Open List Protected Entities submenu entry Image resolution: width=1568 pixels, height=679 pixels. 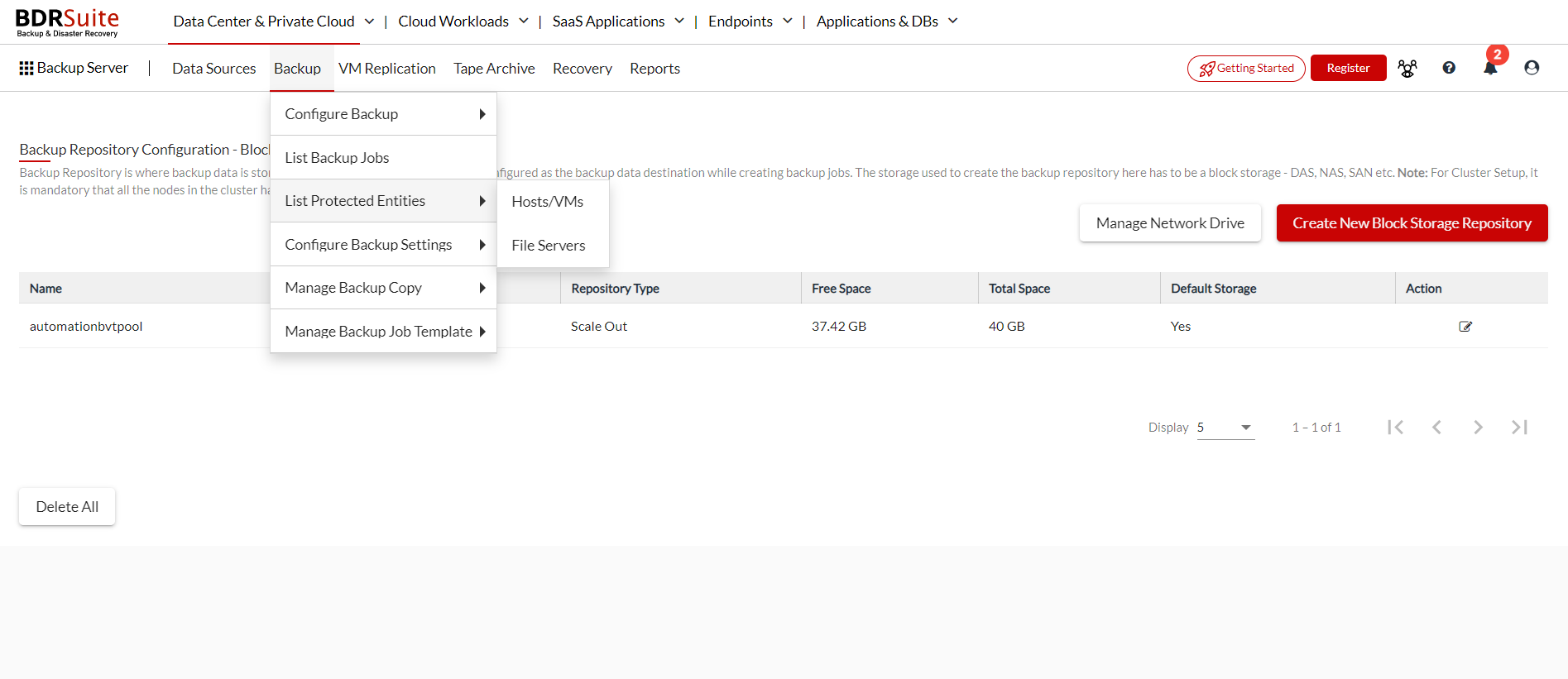(x=383, y=201)
